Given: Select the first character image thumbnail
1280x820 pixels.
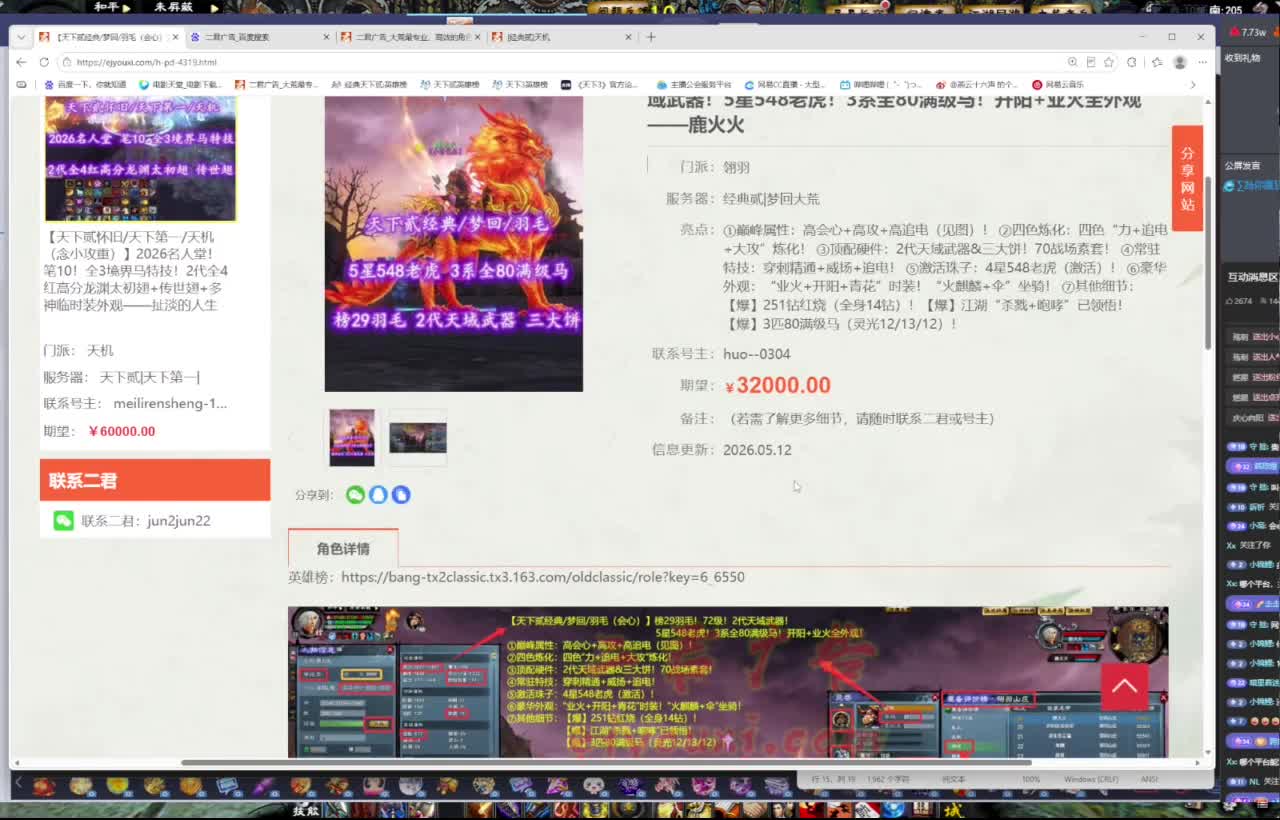Looking at the screenshot, I should tap(352, 437).
